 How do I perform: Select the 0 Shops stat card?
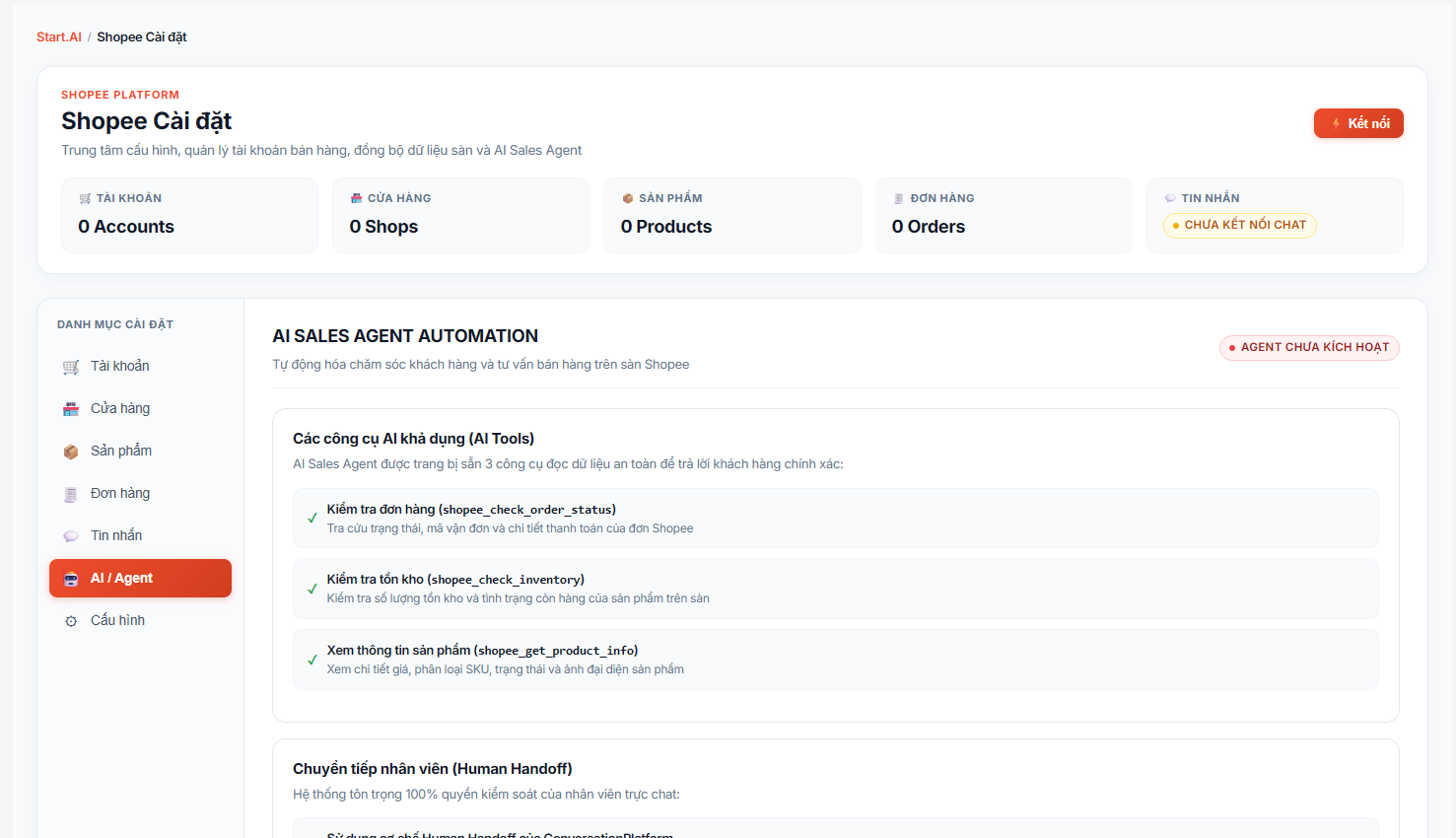tap(460, 215)
